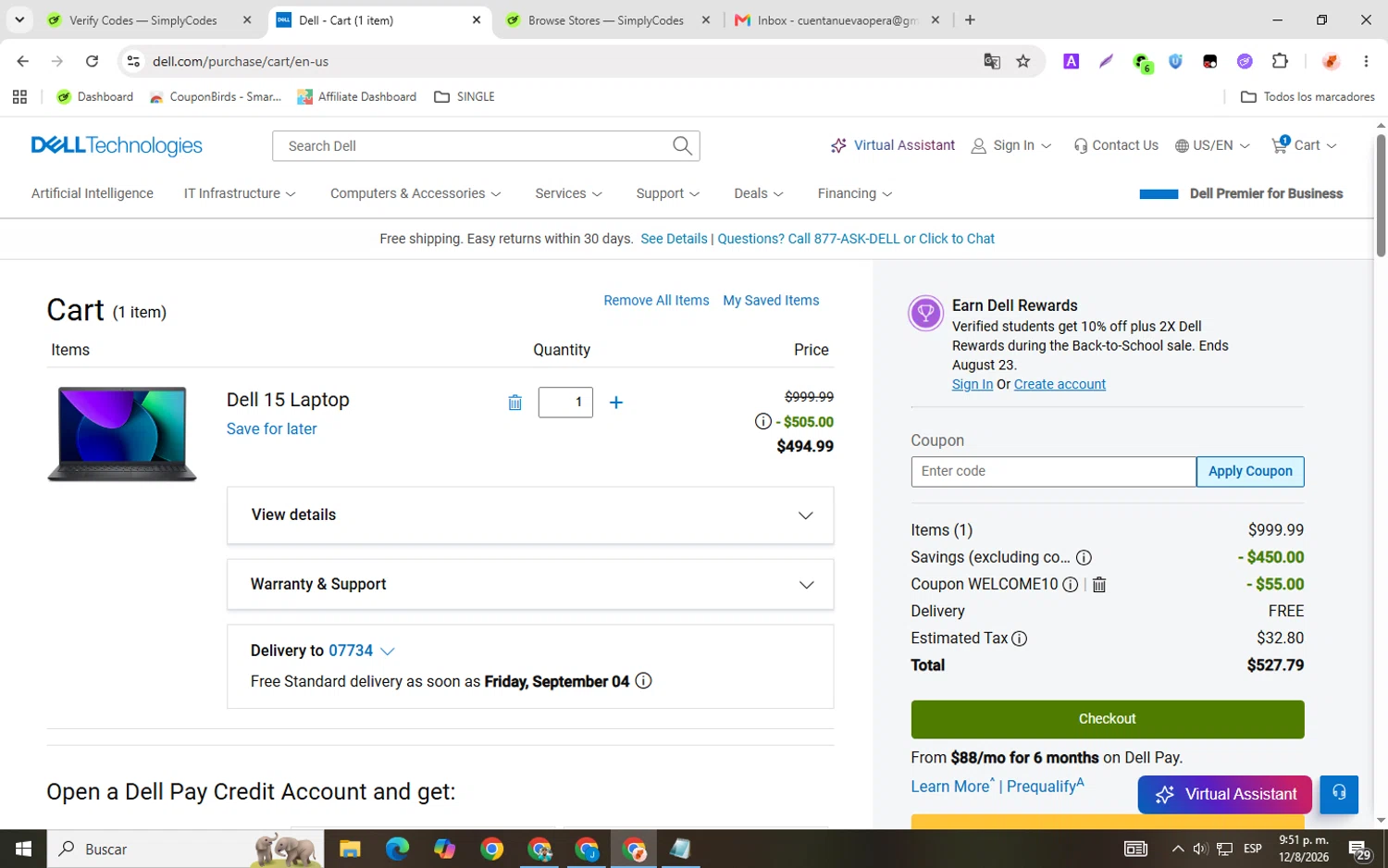Go back to previous page
The image size is (1388, 868).
(x=23, y=61)
